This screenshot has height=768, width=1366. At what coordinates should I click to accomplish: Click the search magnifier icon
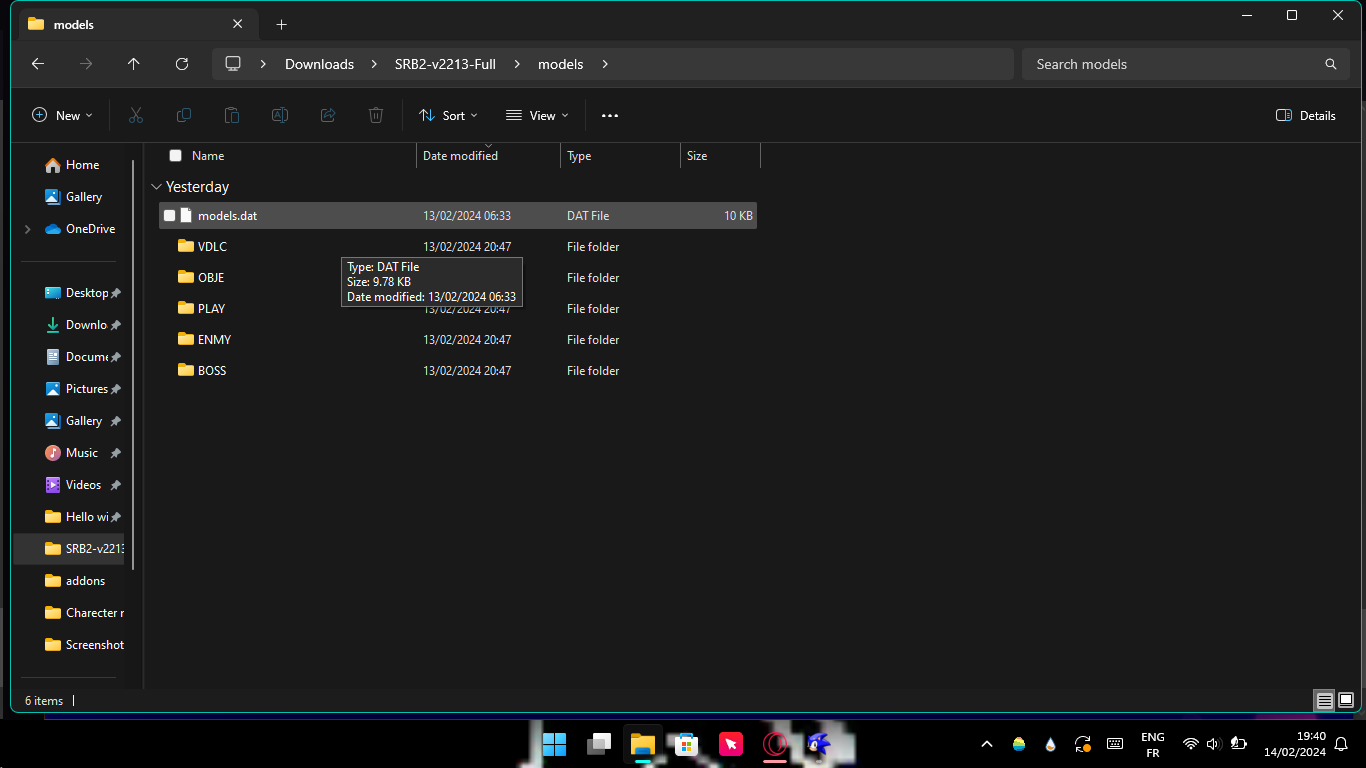(1331, 64)
